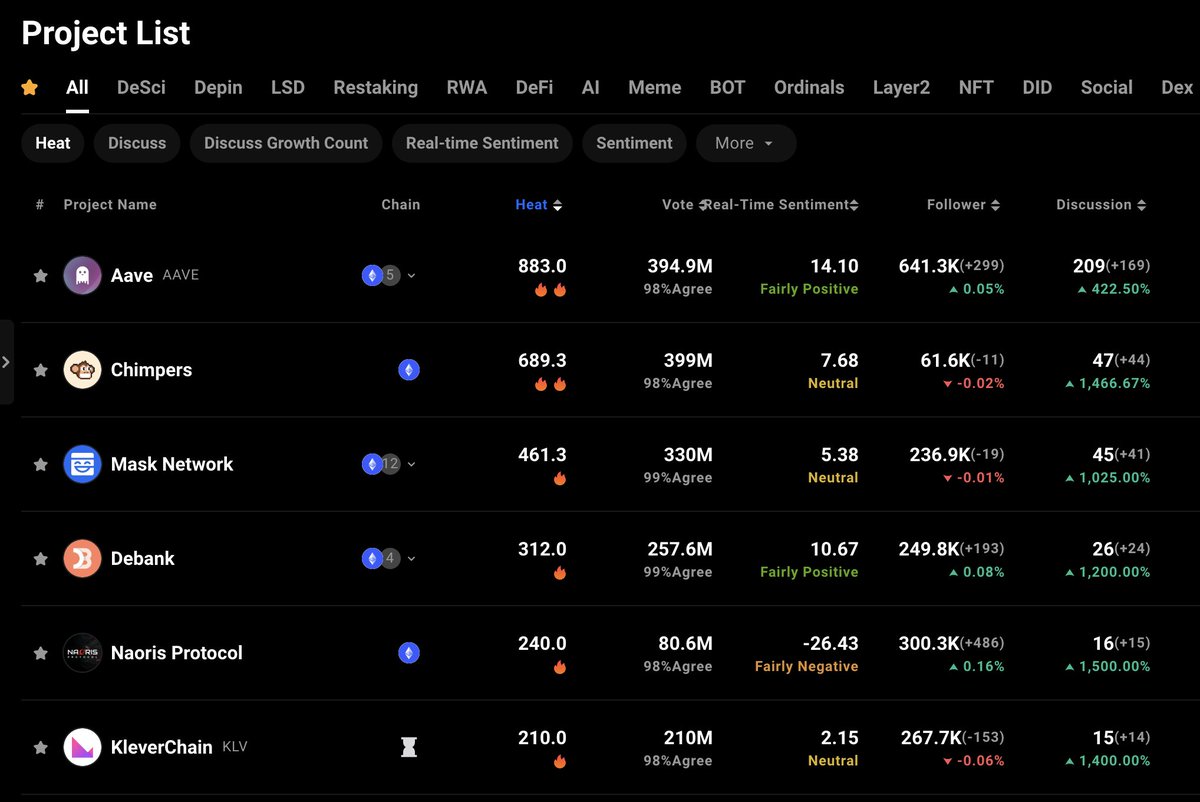Open the RWA tab
The height and width of the screenshot is (802, 1200).
pyautogui.click(x=467, y=88)
